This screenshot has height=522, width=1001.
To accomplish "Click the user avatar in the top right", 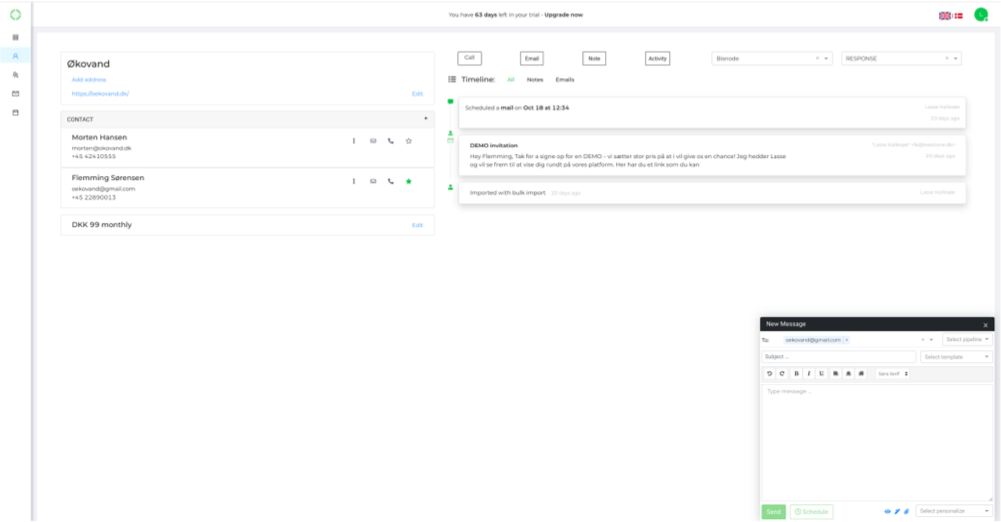I will coord(980,15).
